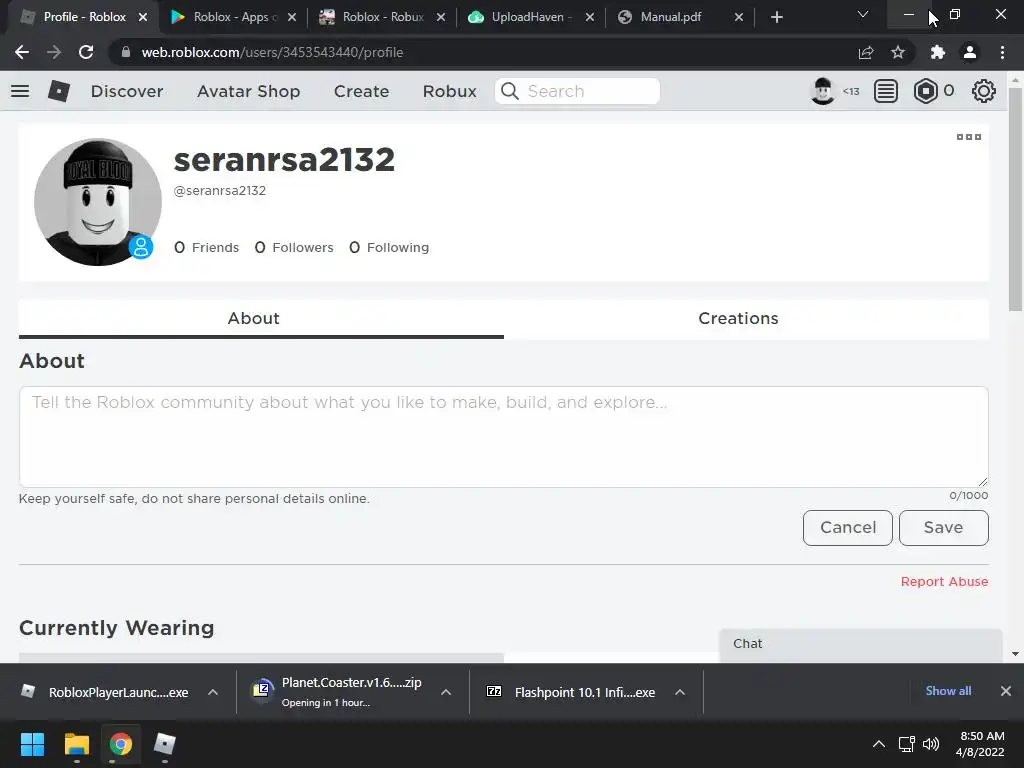Go back to the previous page
Image resolution: width=1024 pixels, height=768 pixels.
(x=22, y=52)
